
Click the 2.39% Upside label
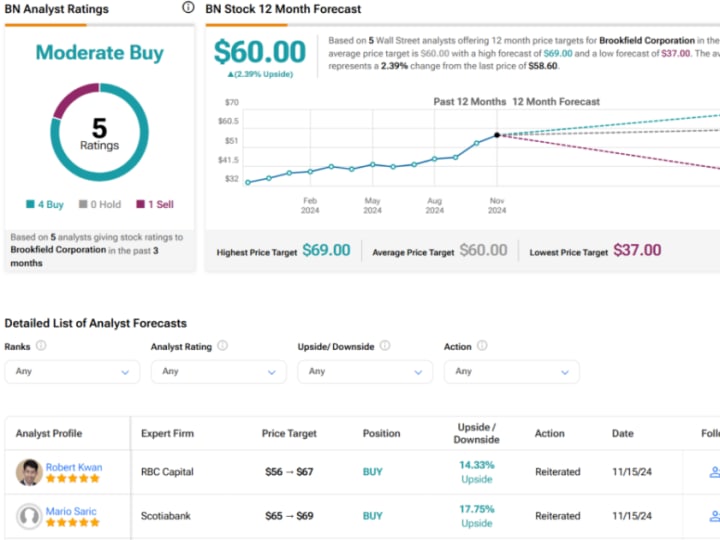tap(260, 74)
